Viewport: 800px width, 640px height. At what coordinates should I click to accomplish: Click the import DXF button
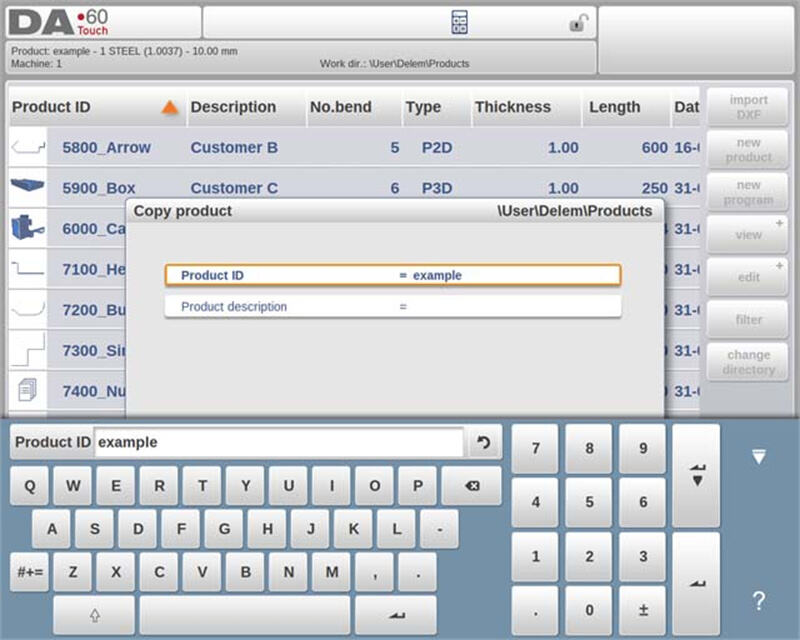[x=748, y=107]
